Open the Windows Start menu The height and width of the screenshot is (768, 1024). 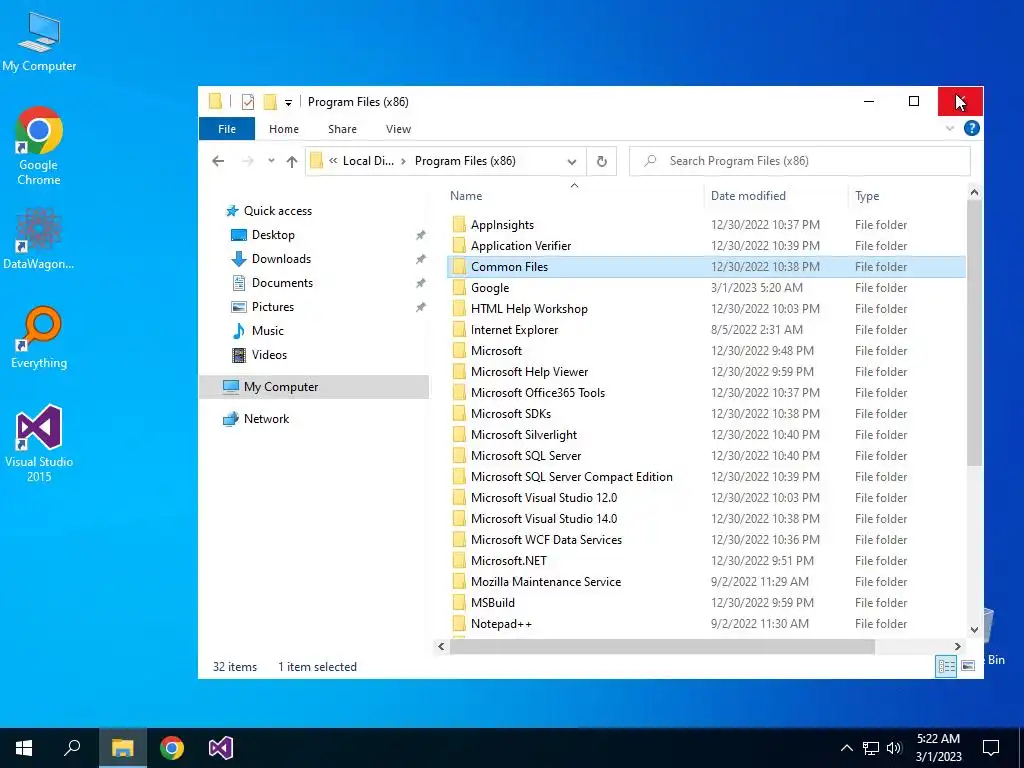(x=24, y=748)
